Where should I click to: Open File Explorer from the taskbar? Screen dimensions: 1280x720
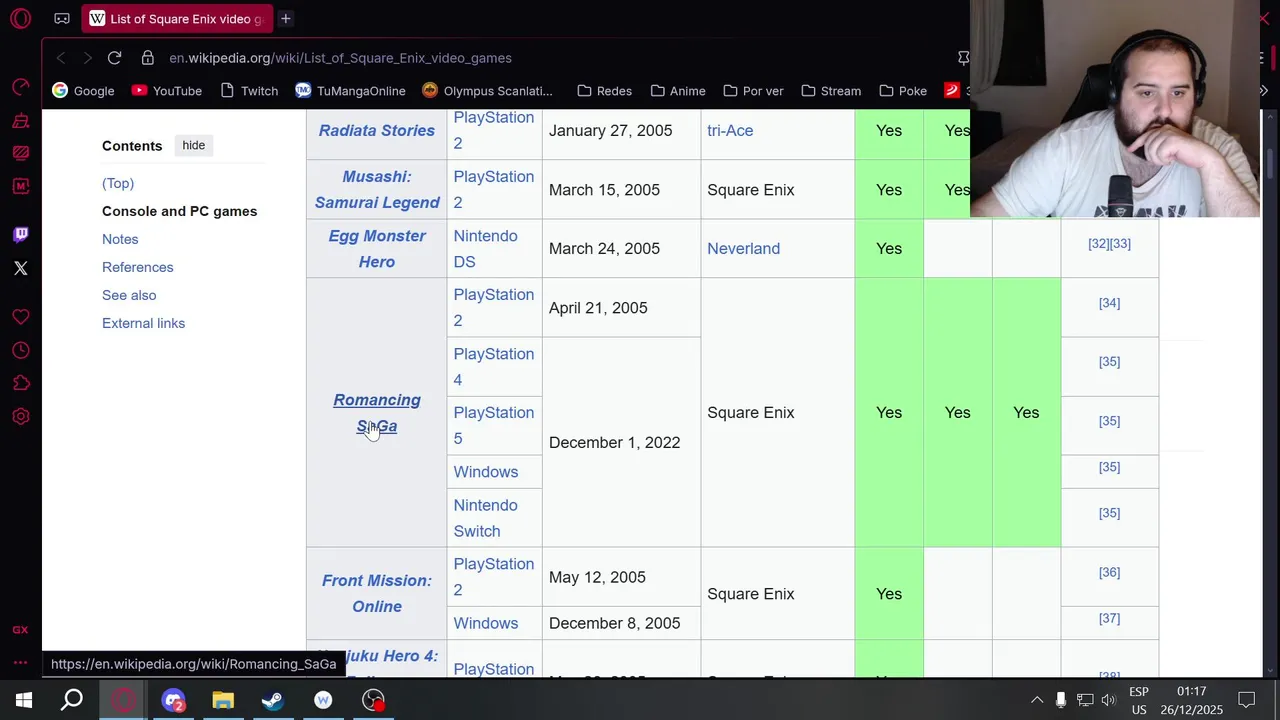[223, 700]
